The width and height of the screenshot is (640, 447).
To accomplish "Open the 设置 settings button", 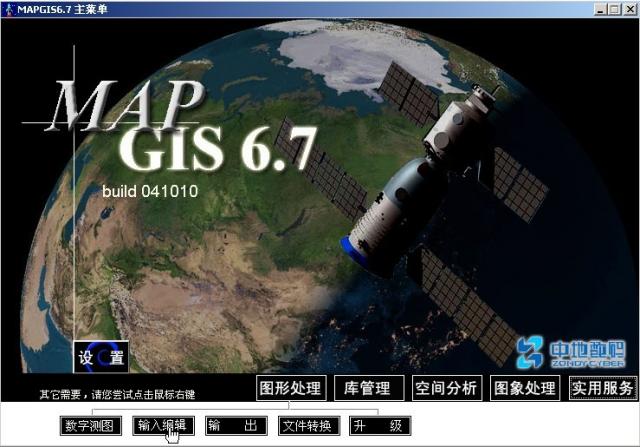I will coord(101,358).
